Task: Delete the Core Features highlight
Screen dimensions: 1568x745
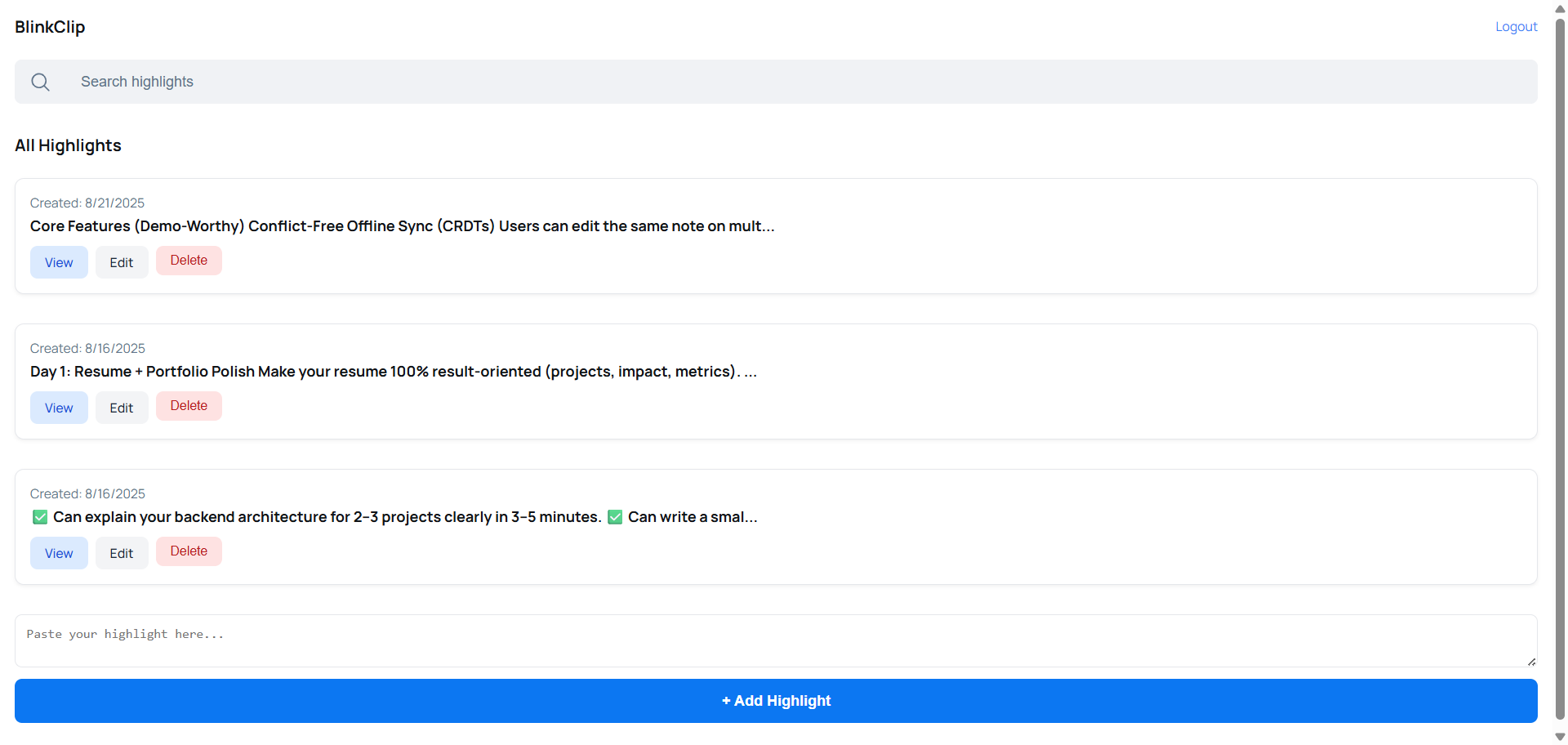Action: 189,261
